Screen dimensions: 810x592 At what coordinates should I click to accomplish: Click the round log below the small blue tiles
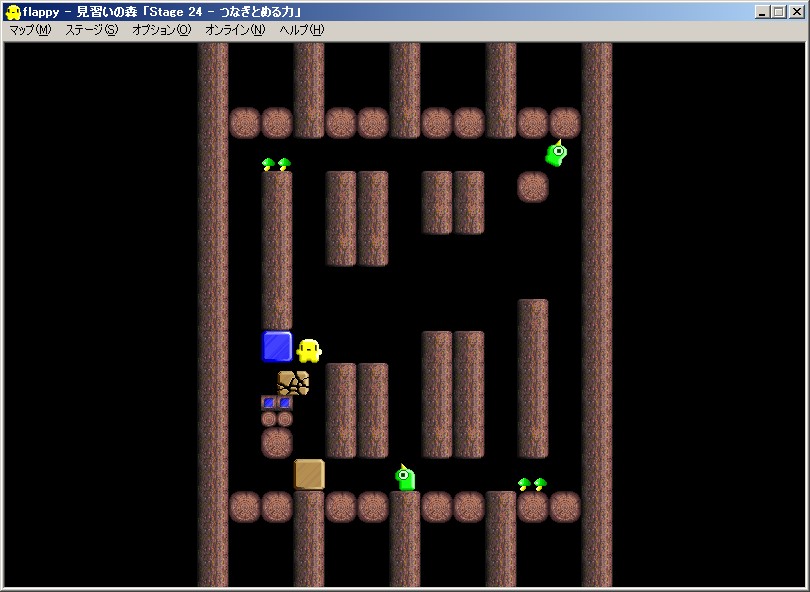[277, 443]
